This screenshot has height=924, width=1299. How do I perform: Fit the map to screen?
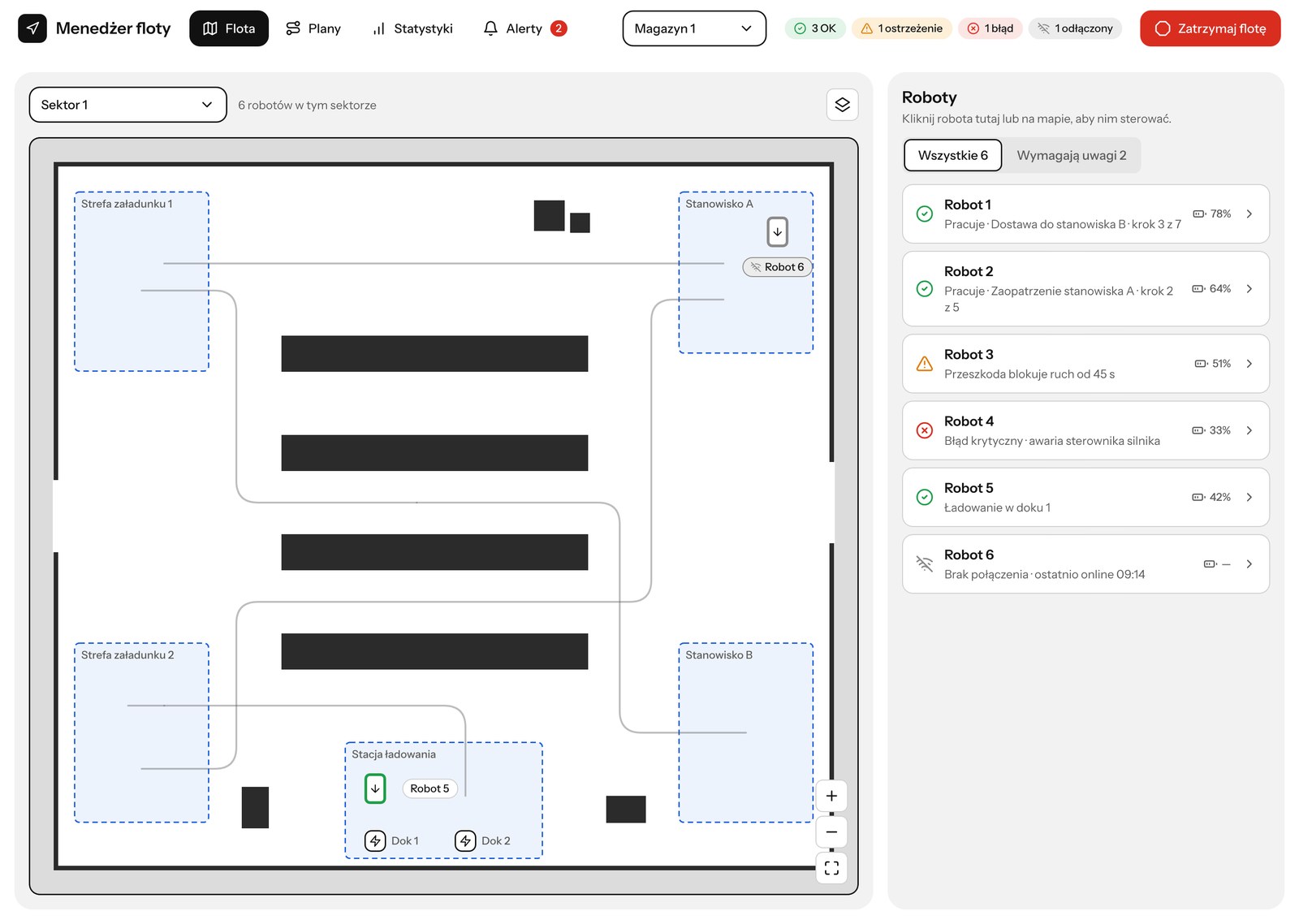click(x=831, y=868)
